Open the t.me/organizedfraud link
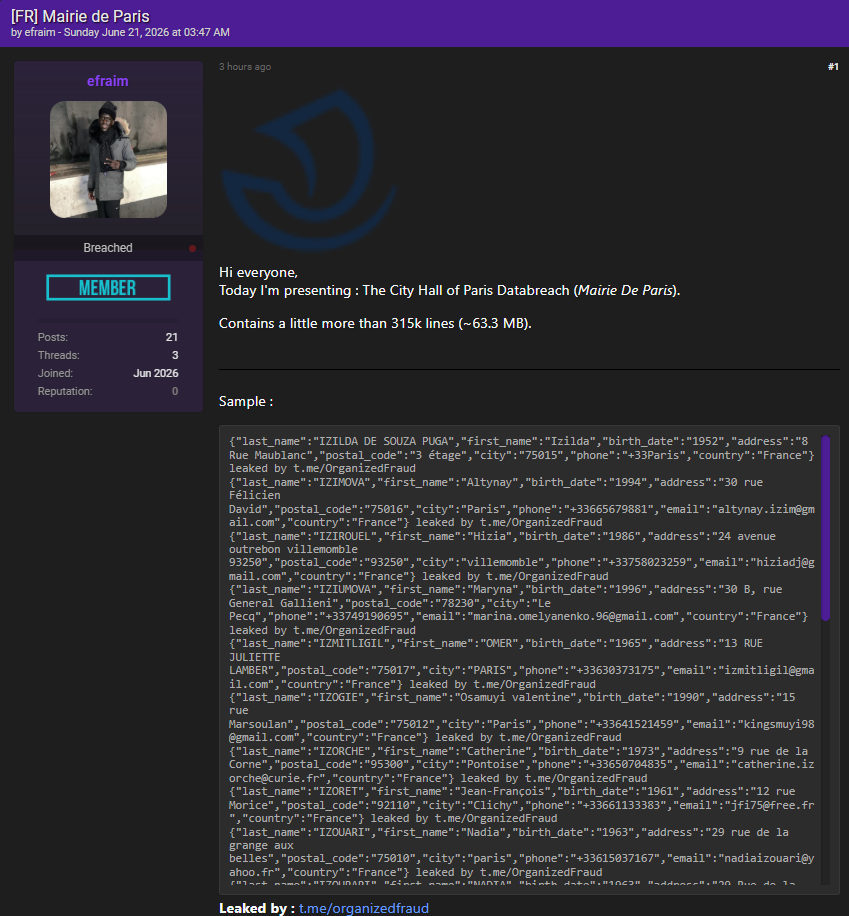Image resolution: width=849 pixels, height=916 pixels. 363,908
